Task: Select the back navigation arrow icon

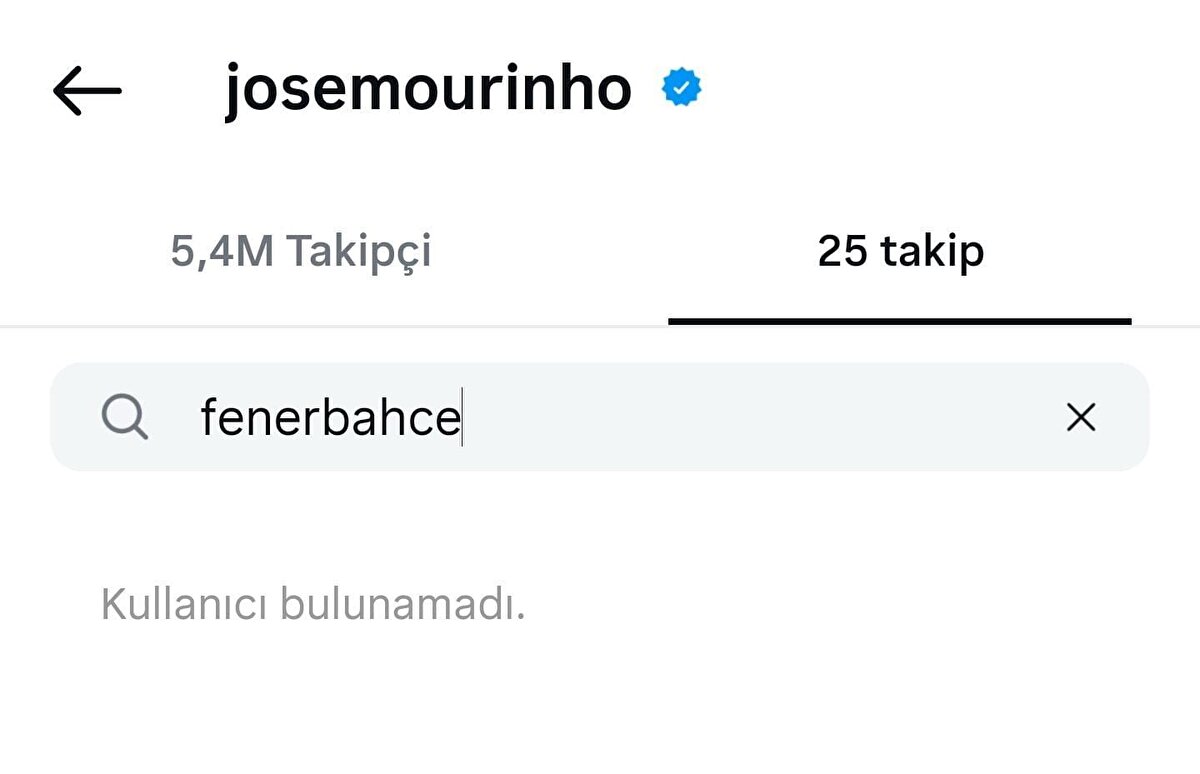Action: click(85, 90)
